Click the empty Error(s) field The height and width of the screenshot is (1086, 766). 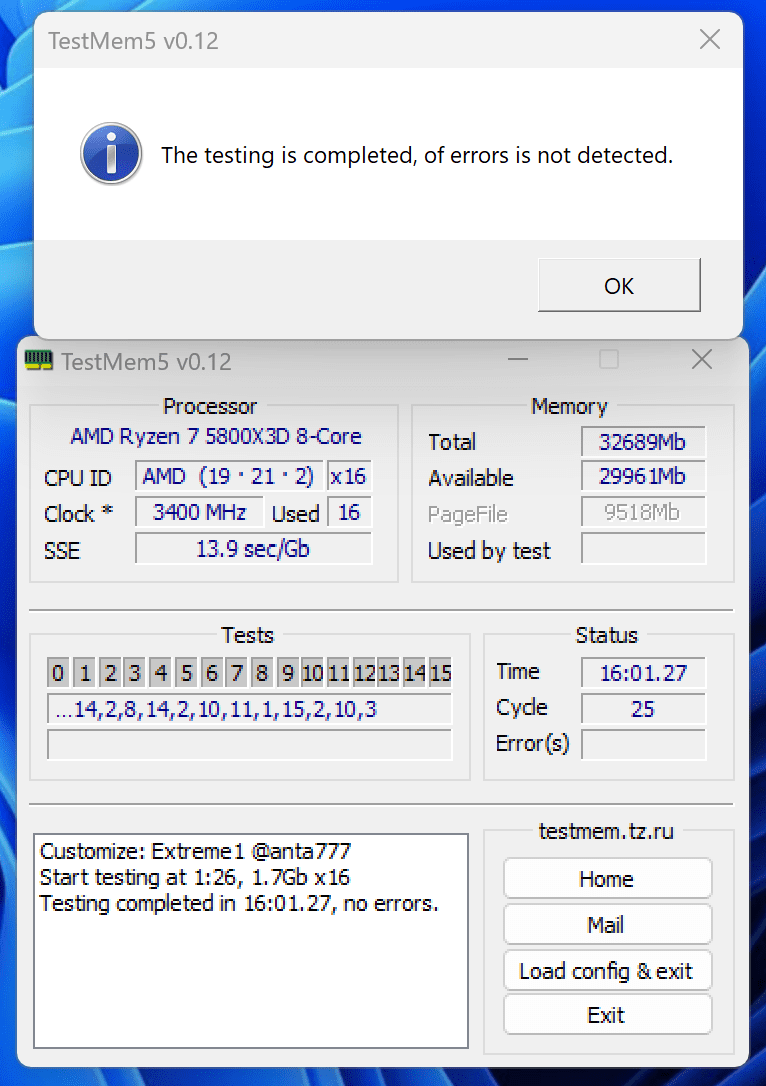[643, 745]
